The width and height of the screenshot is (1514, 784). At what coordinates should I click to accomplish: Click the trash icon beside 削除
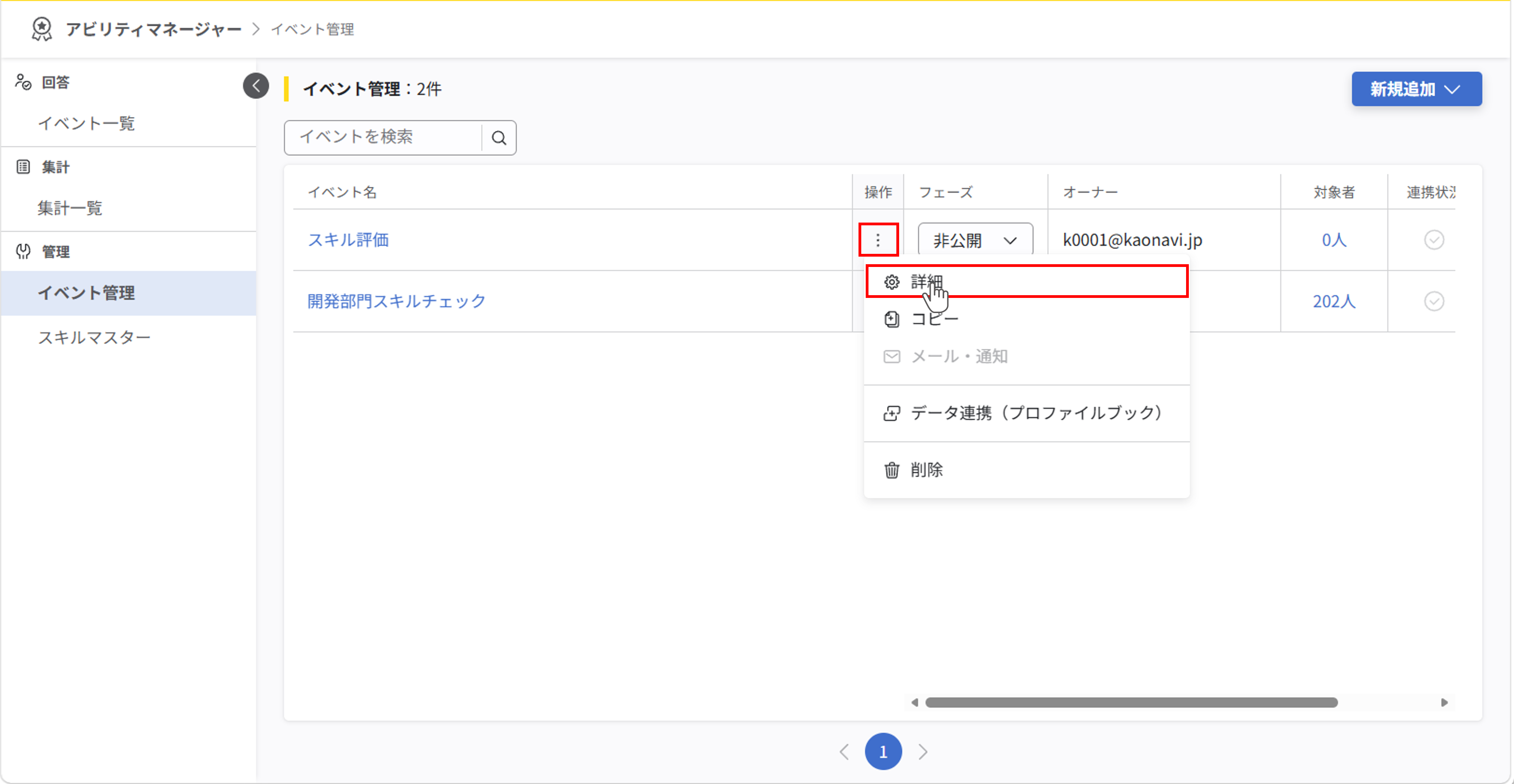pyautogui.click(x=891, y=470)
